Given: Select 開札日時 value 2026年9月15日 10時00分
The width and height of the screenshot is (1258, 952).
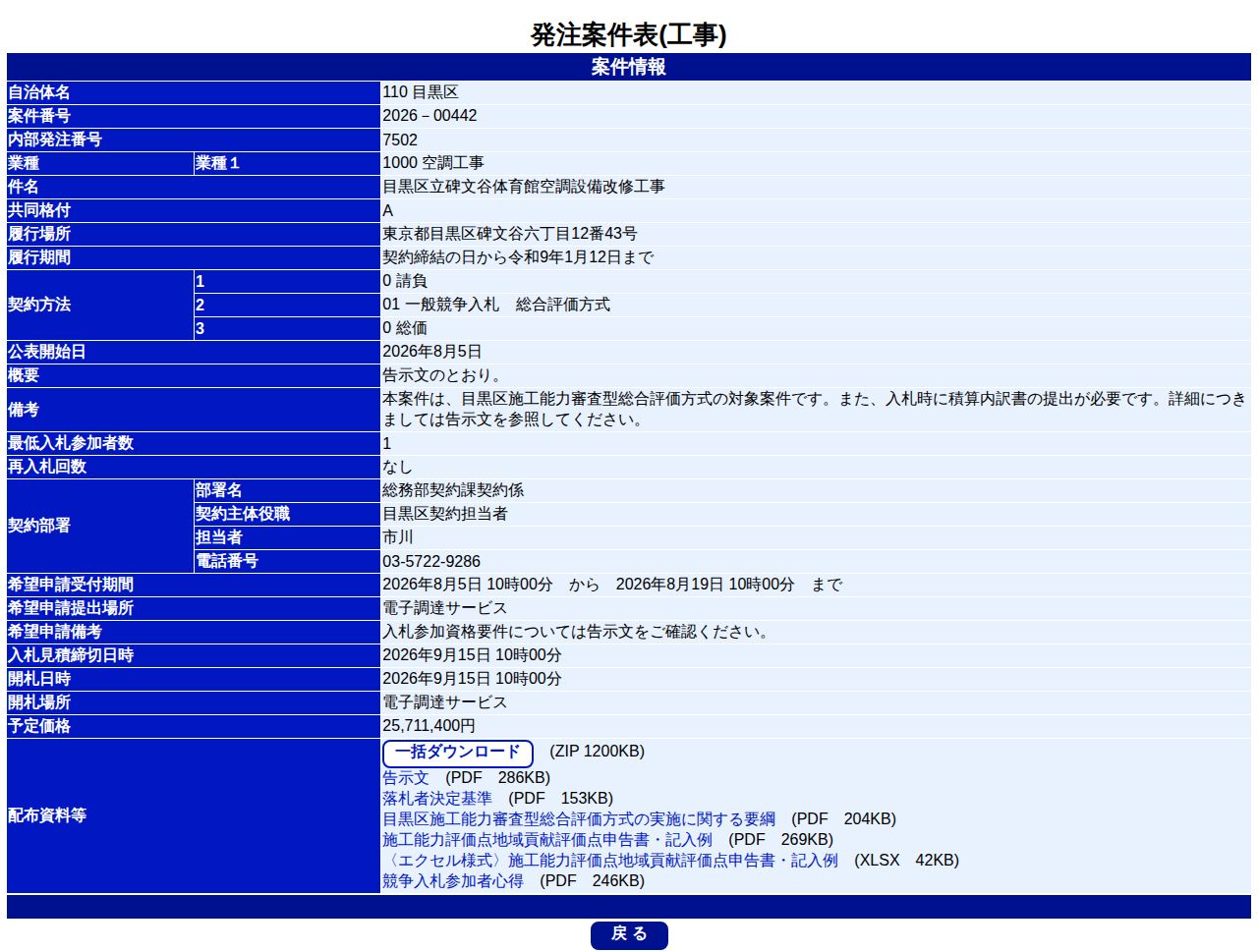Looking at the screenshot, I should (472, 679).
